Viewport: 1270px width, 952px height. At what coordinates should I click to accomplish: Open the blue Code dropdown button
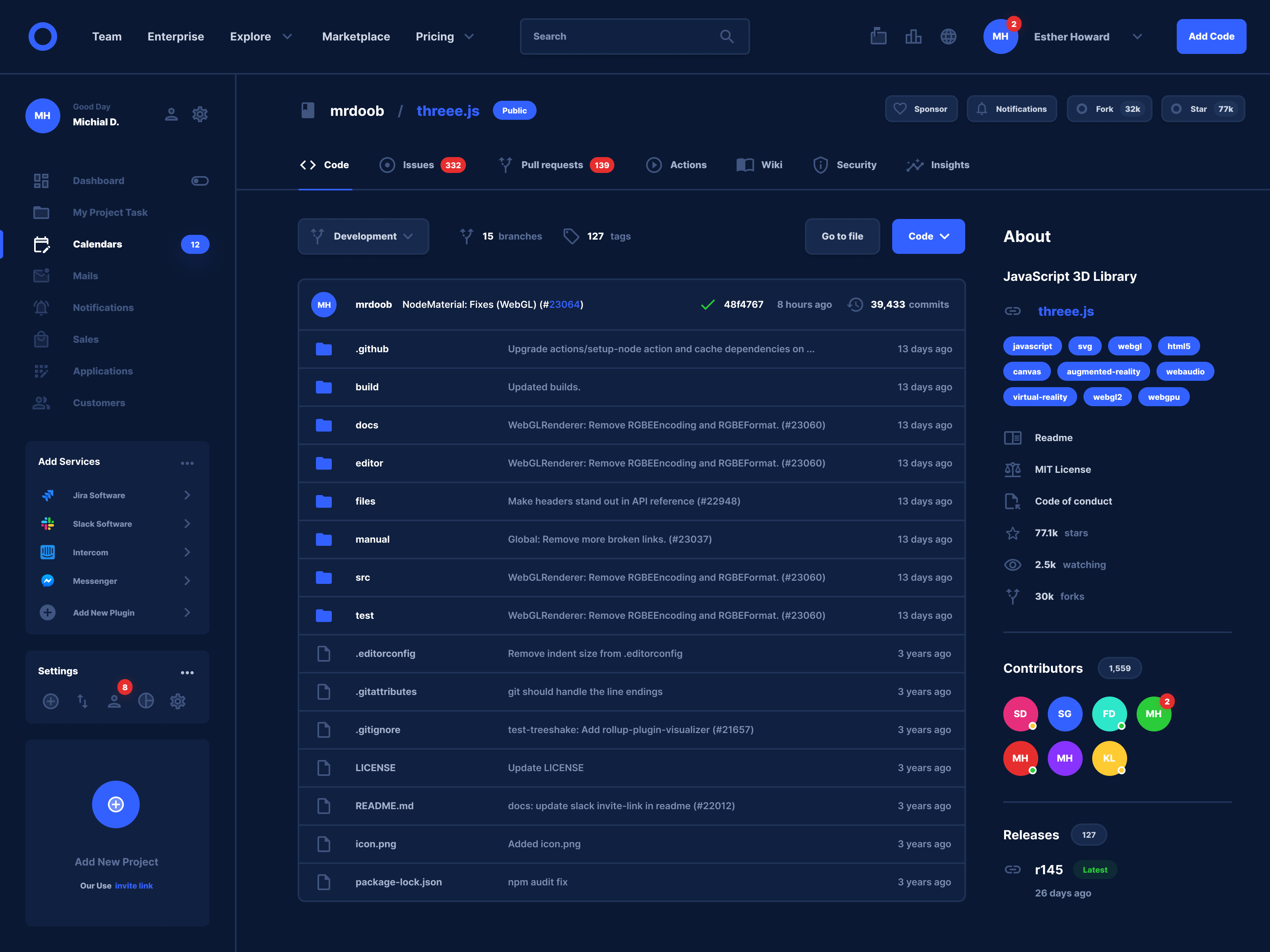[928, 236]
